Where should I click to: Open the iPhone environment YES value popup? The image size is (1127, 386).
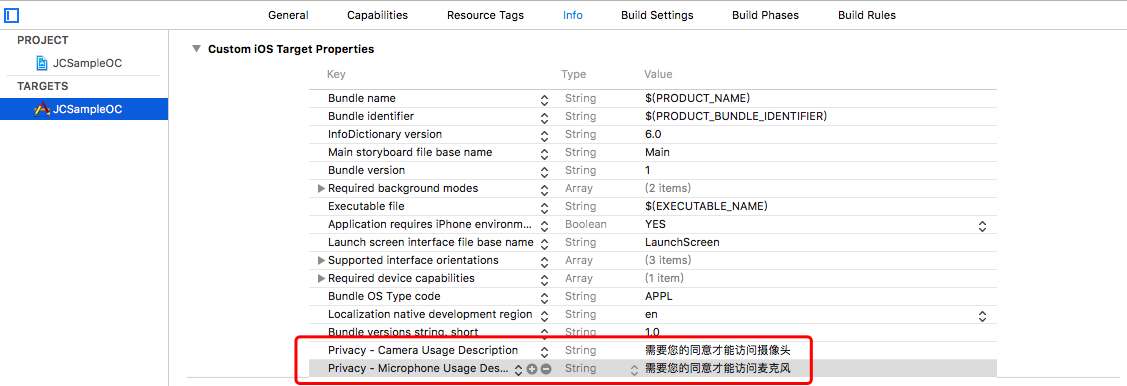click(982, 225)
